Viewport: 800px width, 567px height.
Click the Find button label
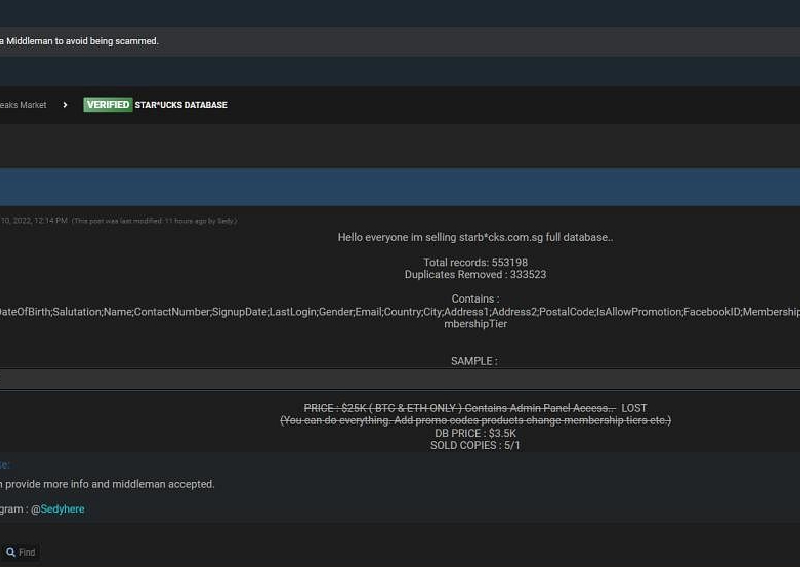click(x=27, y=552)
